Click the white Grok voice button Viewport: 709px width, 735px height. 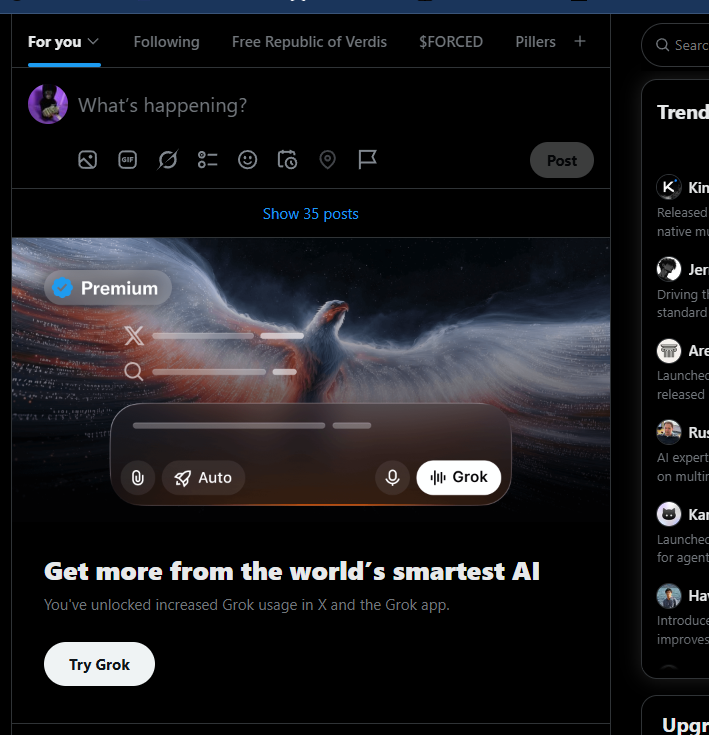click(x=458, y=477)
